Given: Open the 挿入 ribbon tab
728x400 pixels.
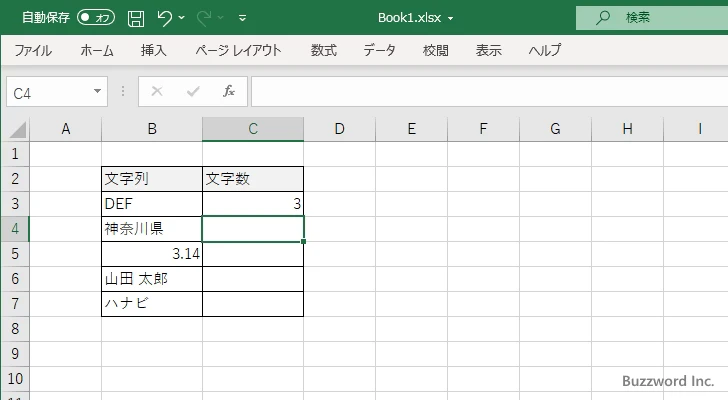Looking at the screenshot, I should (153, 50).
